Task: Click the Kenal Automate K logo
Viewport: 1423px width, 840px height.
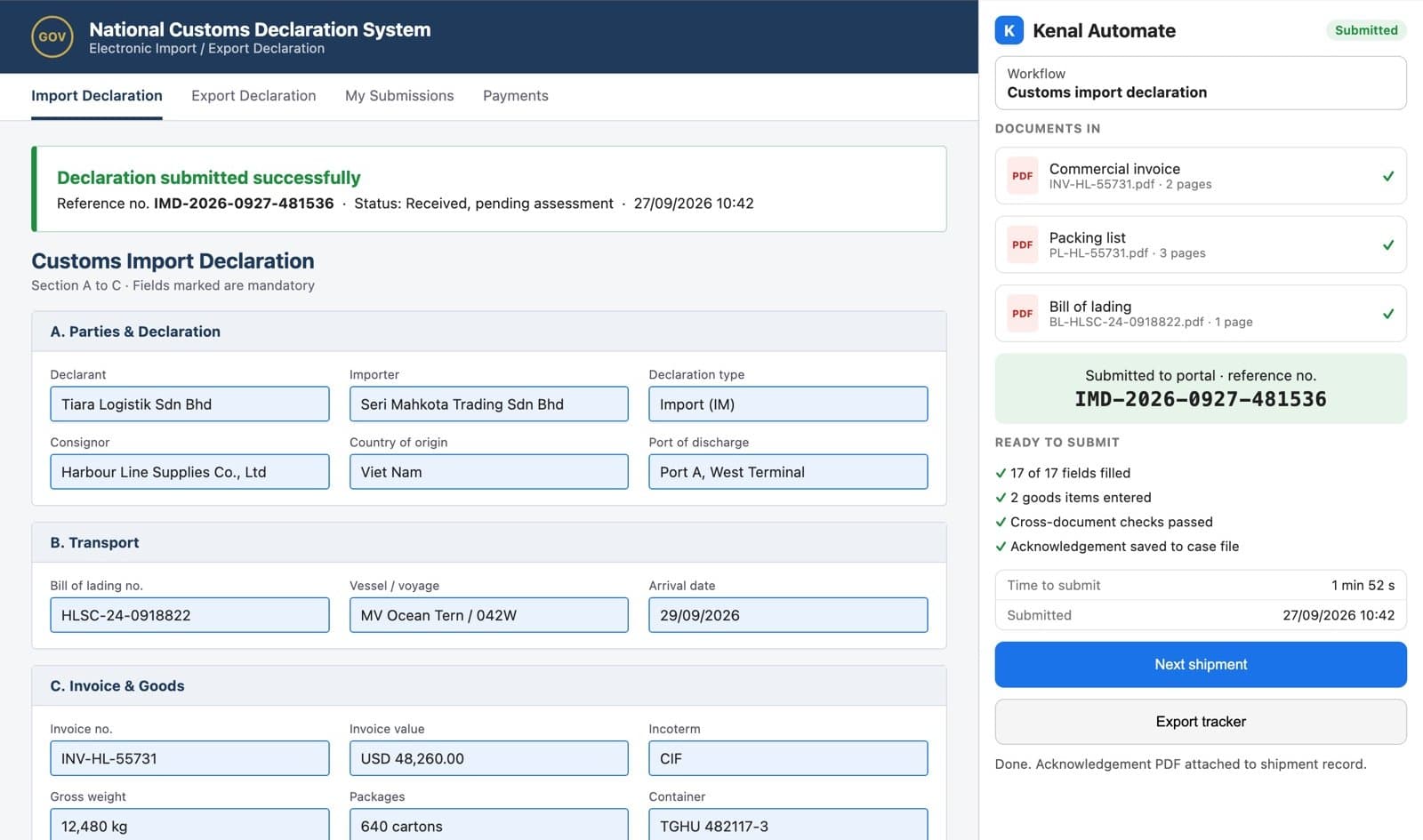Action: click(1009, 30)
